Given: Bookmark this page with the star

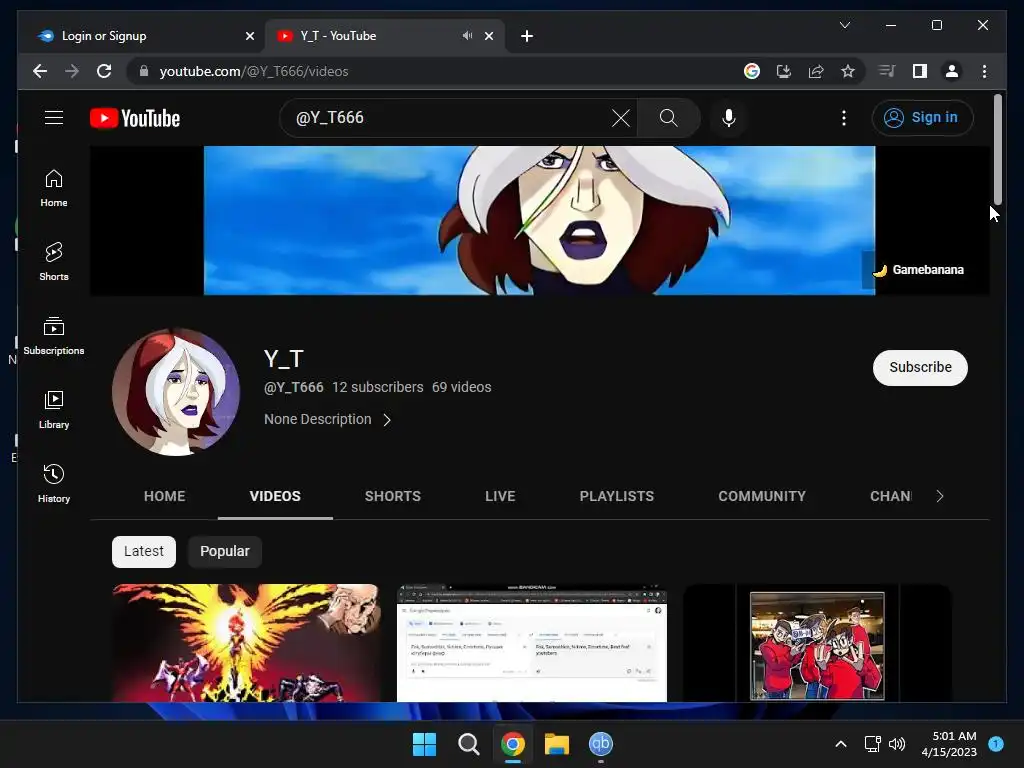Looking at the screenshot, I should coord(848,71).
